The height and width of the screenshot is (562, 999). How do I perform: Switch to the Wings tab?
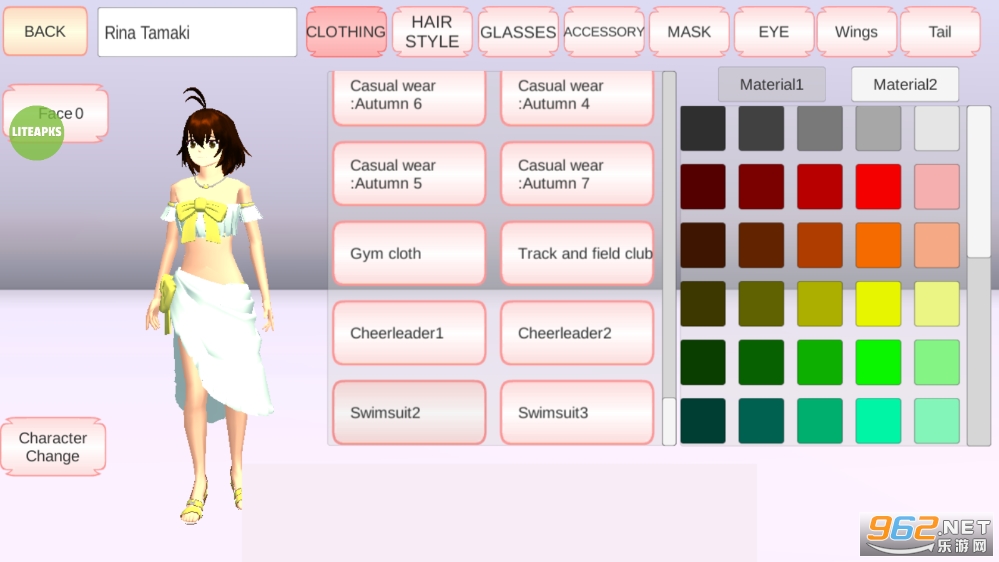pos(856,32)
